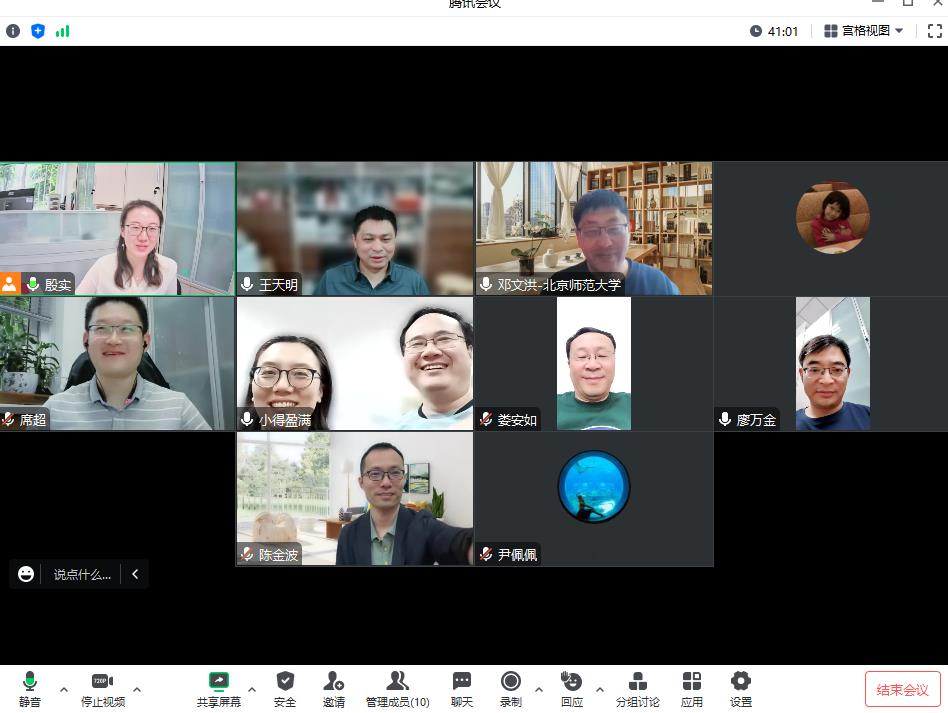948x713 pixels.
Task: Open the 安全 security options
Action: tap(285, 688)
